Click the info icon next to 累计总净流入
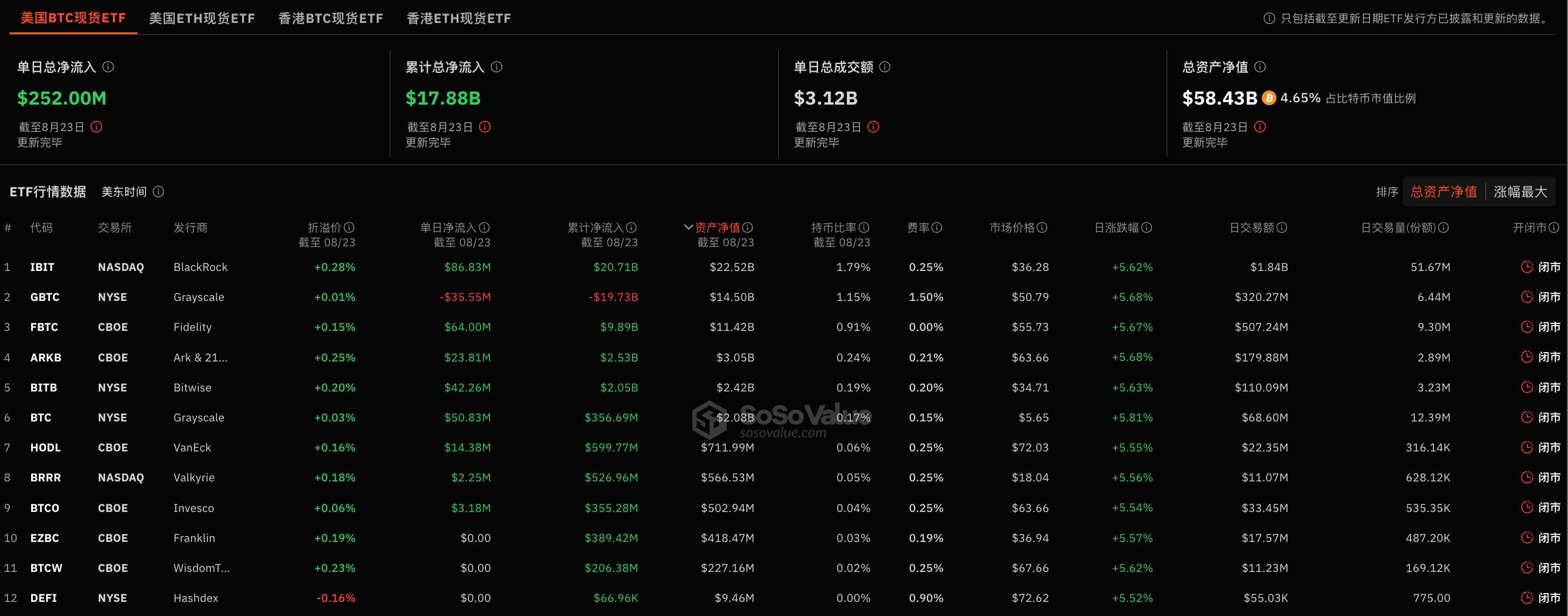The image size is (1568, 616). coord(498,67)
